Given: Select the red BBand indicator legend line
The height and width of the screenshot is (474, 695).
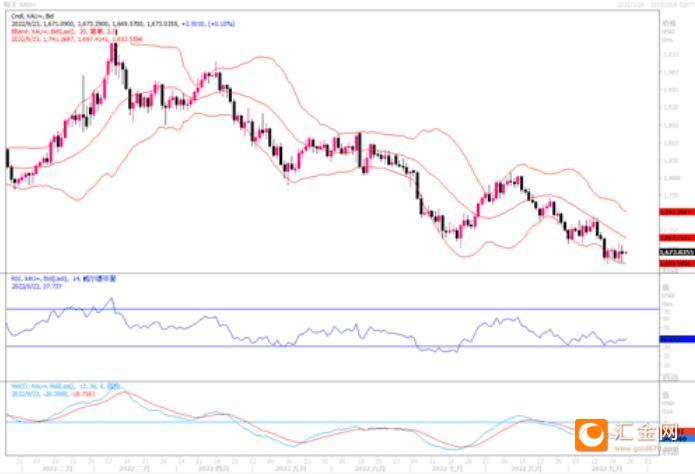Looking at the screenshot, I should 64,32.
